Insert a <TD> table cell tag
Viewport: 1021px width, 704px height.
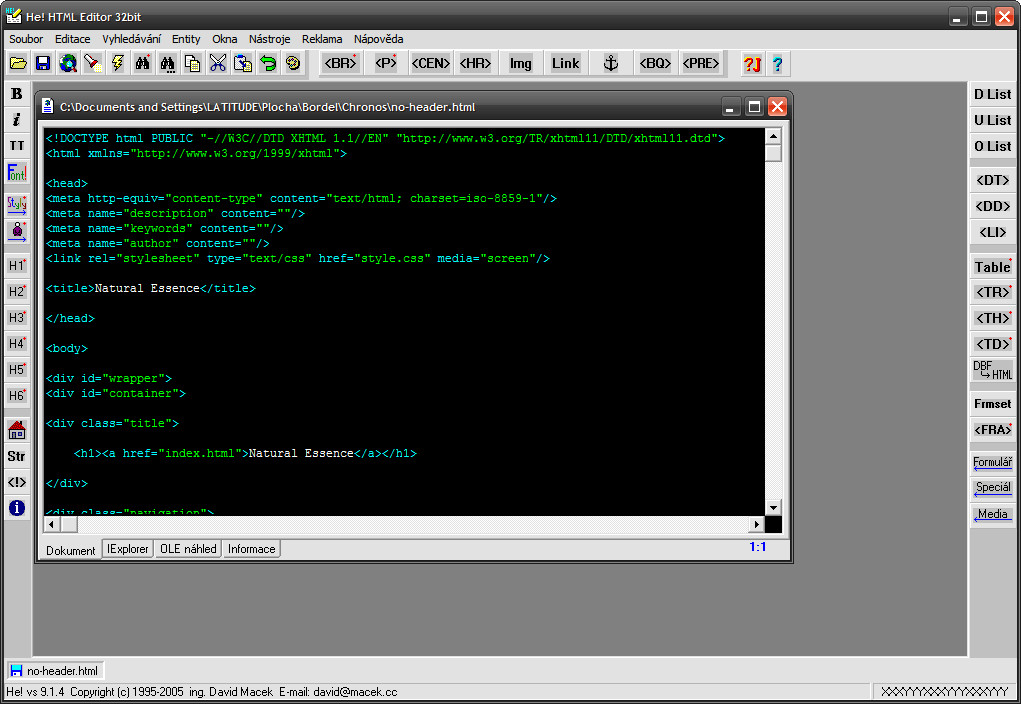tap(992, 344)
